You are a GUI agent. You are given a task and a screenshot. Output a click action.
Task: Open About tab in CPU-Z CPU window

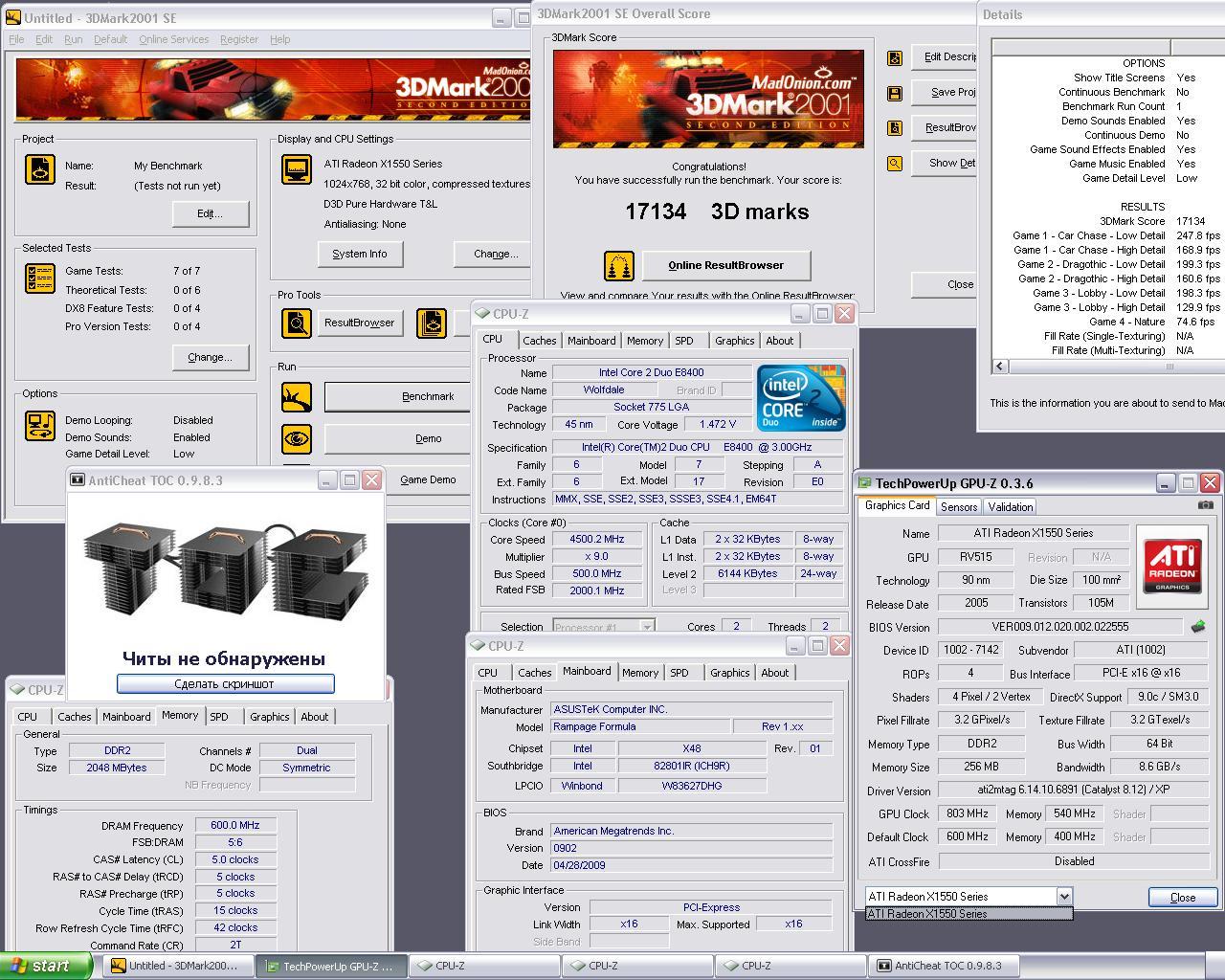pyautogui.click(x=779, y=341)
